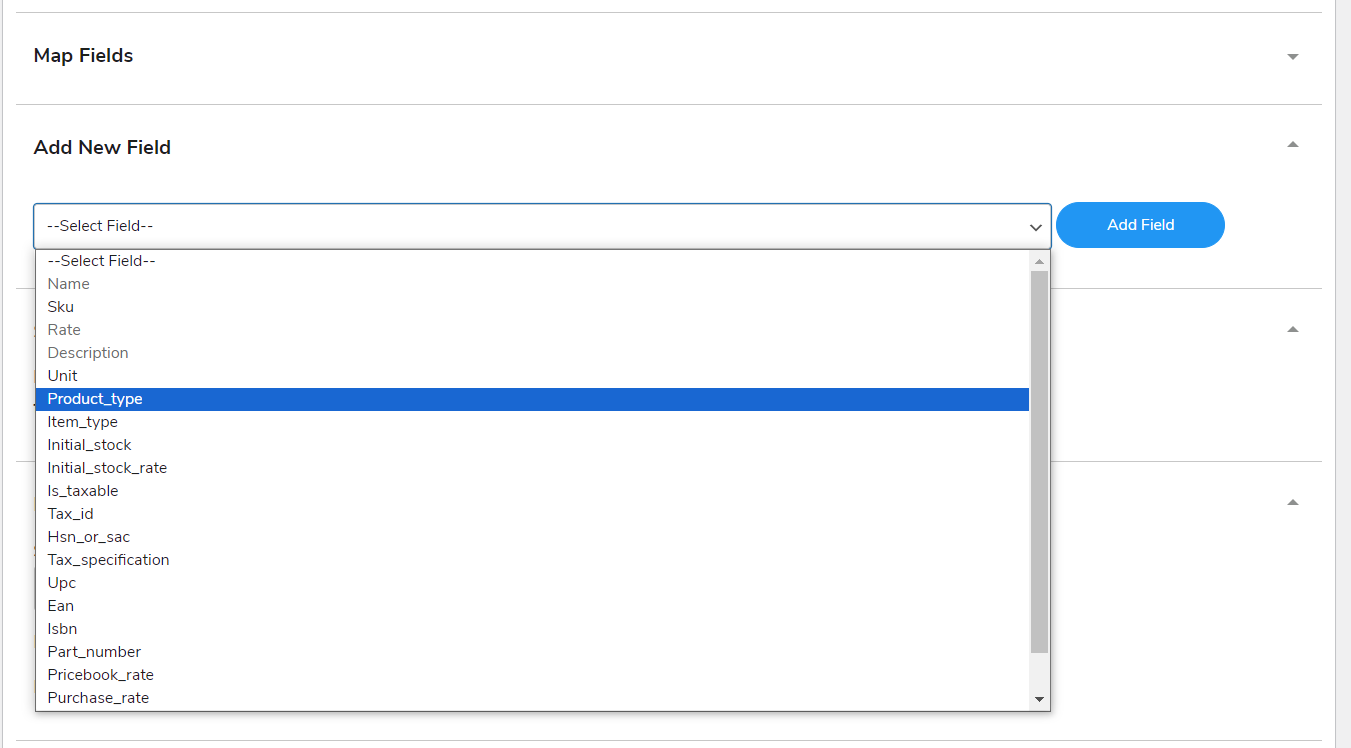Pick Item_type from the dropdown
The width and height of the screenshot is (1351, 748).
82,421
